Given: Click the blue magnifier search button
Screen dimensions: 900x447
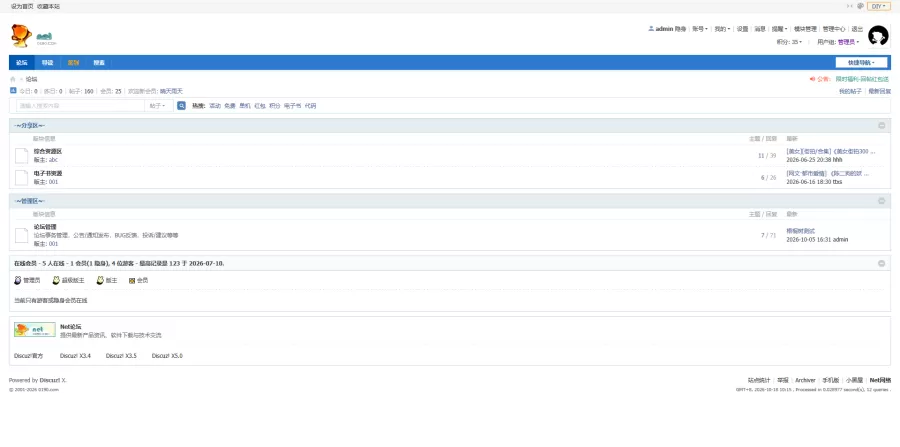Looking at the screenshot, I should pyautogui.click(x=181, y=106).
